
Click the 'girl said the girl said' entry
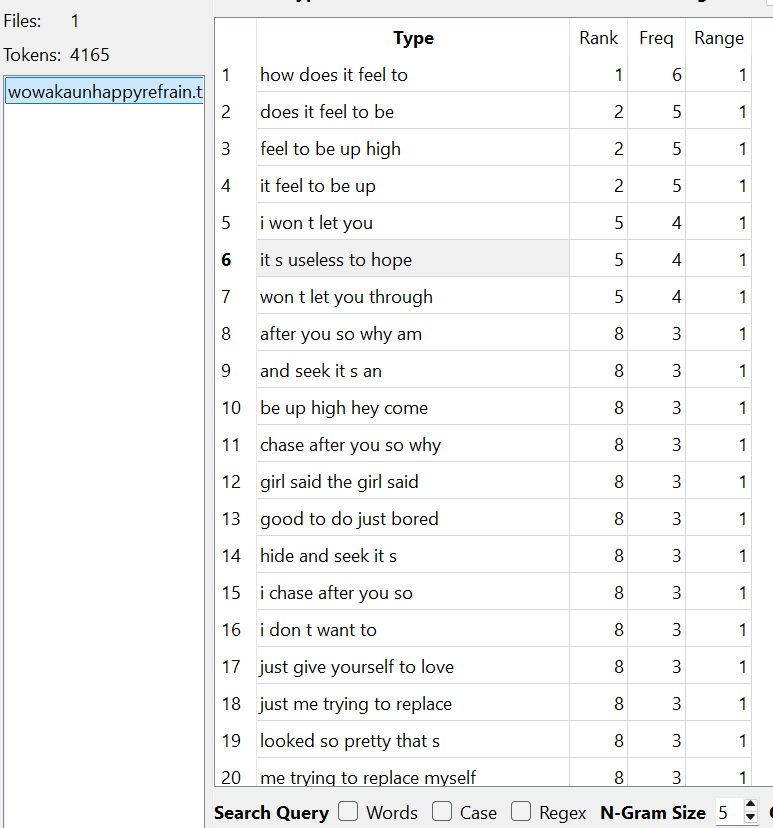pyautogui.click(x=339, y=482)
